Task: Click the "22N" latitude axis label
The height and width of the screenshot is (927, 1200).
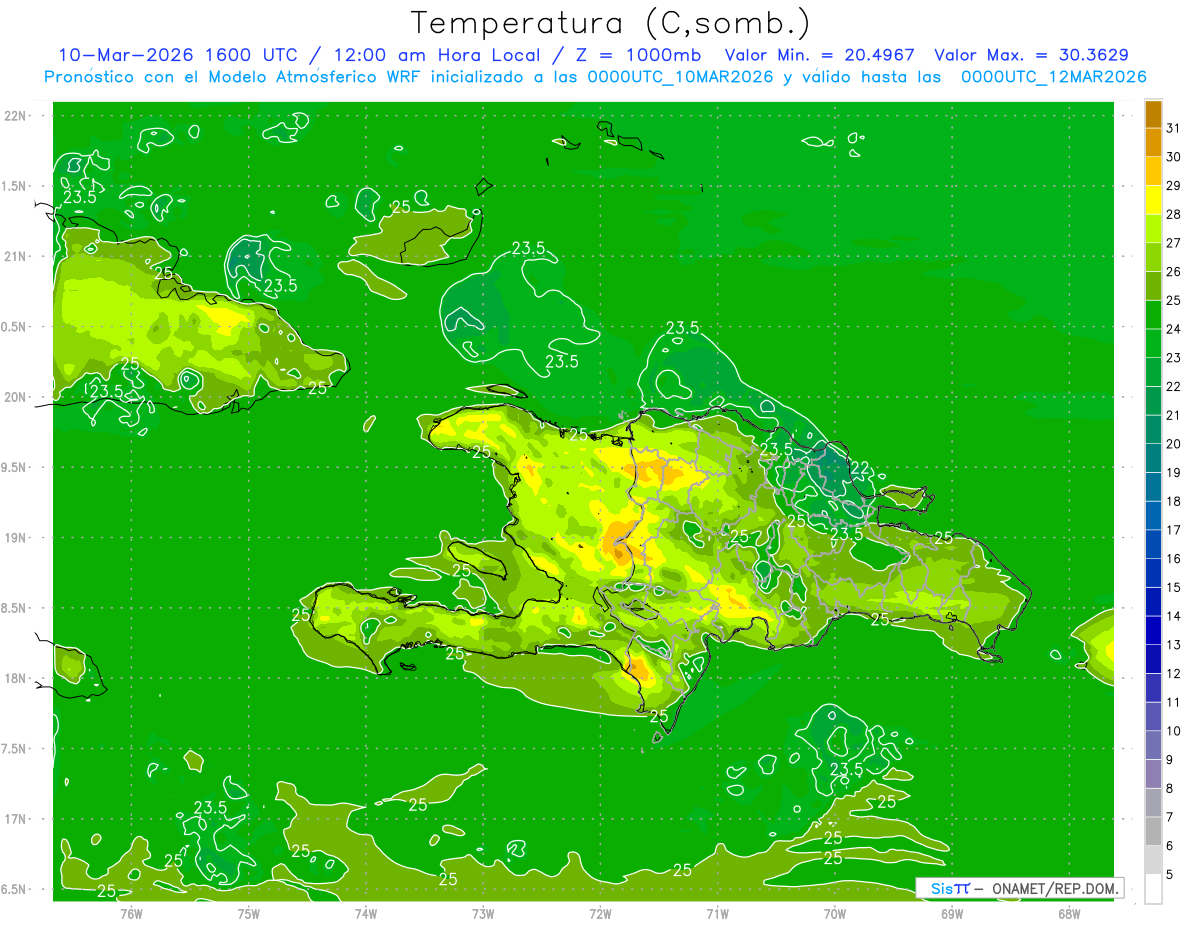Action: tap(15, 116)
